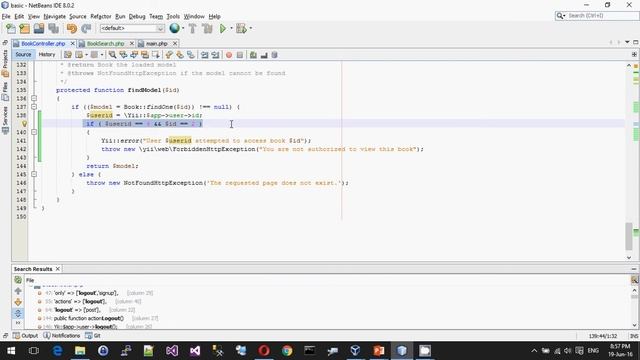This screenshot has width=640, height=360.
Task: Toggle Highlight Search in editor toolbar
Action: tap(144, 55)
